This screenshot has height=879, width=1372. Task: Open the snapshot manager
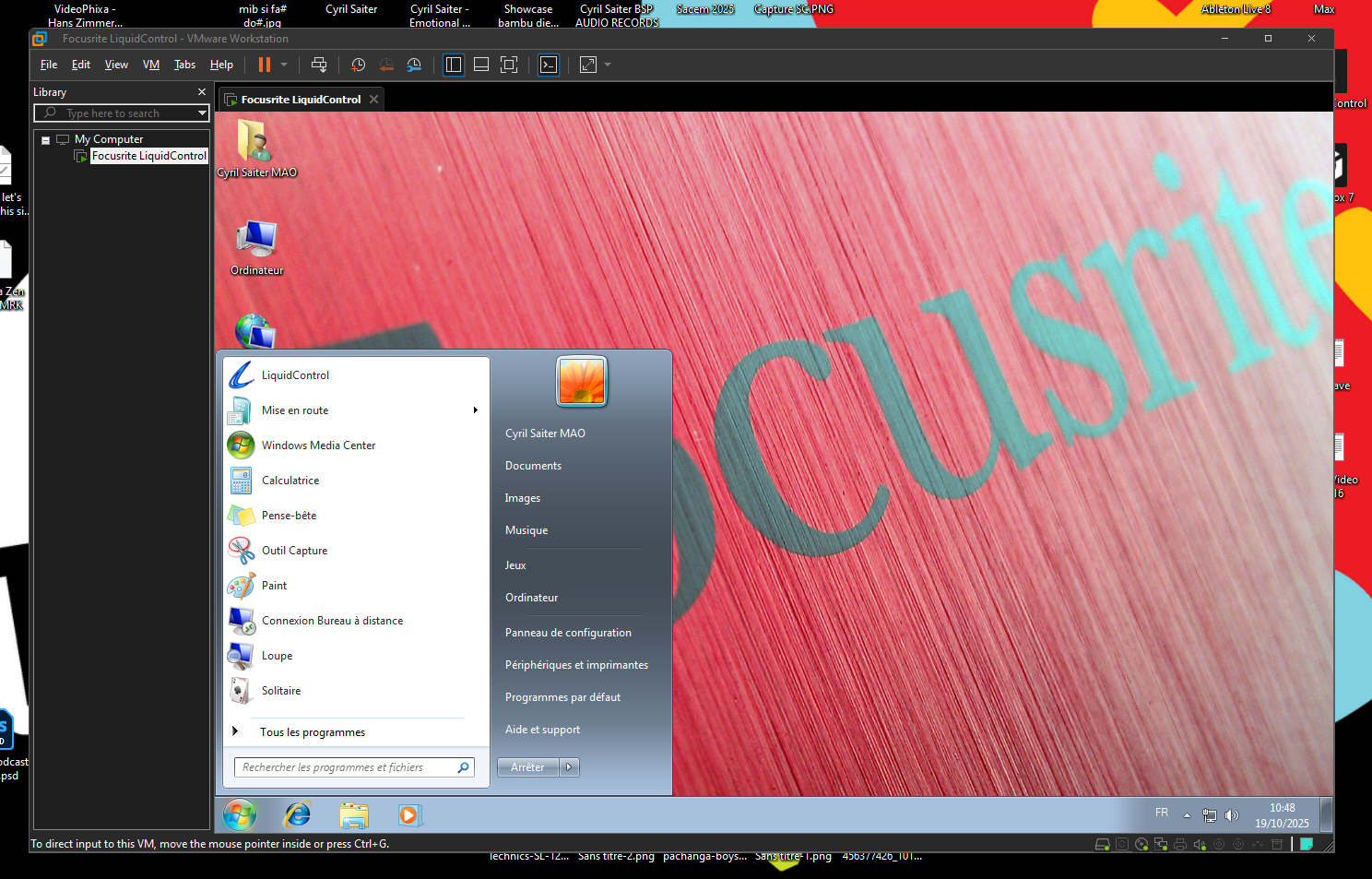click(414, 65)
